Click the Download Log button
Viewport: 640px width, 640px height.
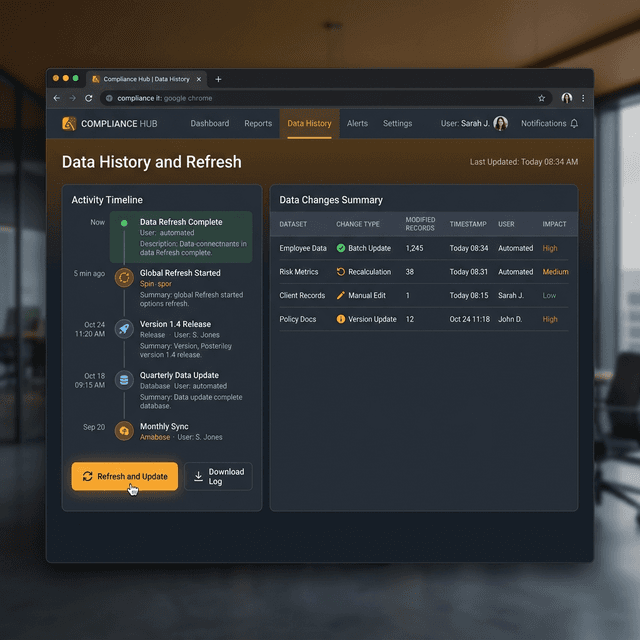(x=218, y=476)
